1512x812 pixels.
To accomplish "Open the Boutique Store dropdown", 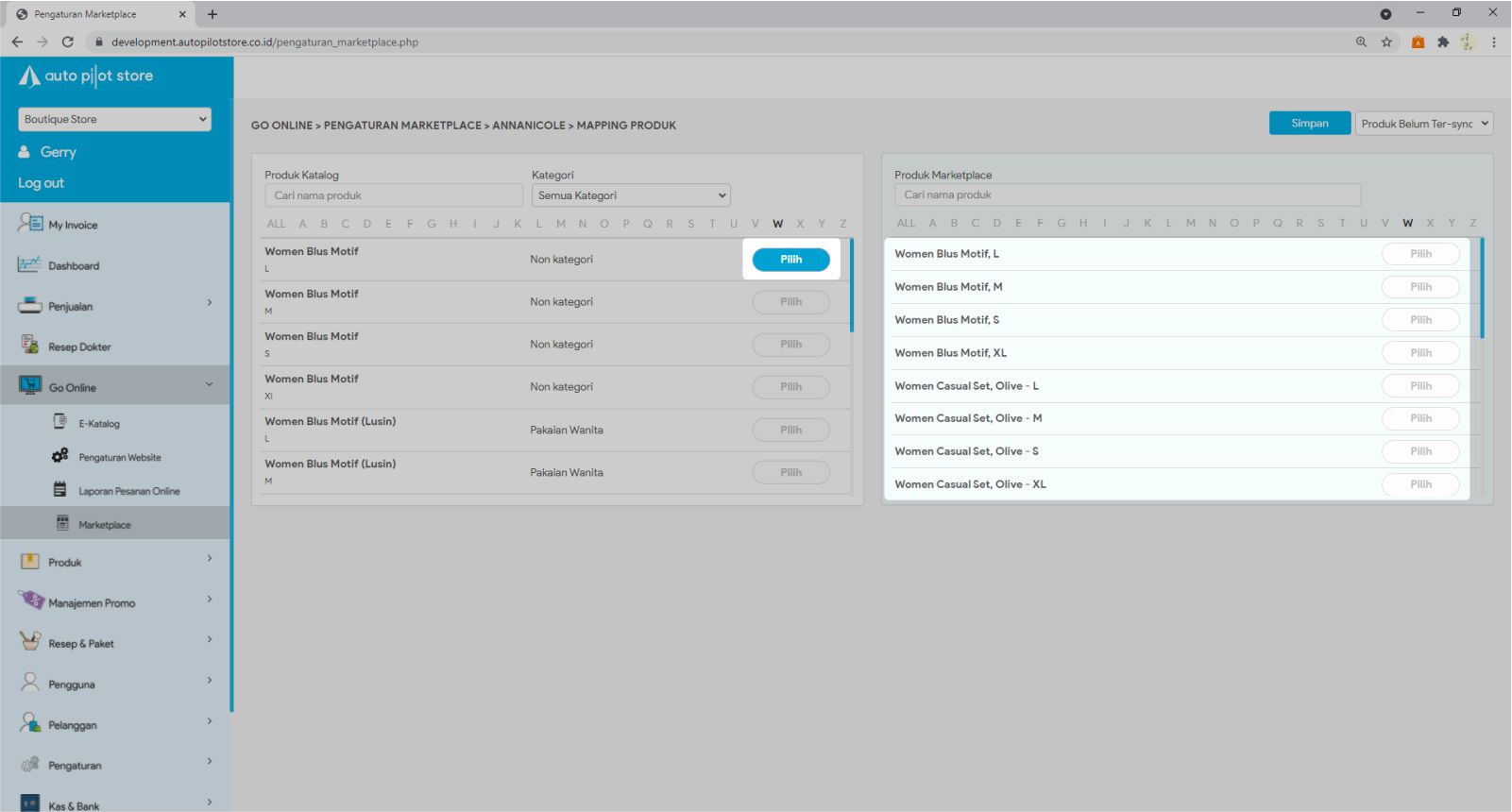I will [114, 119].
